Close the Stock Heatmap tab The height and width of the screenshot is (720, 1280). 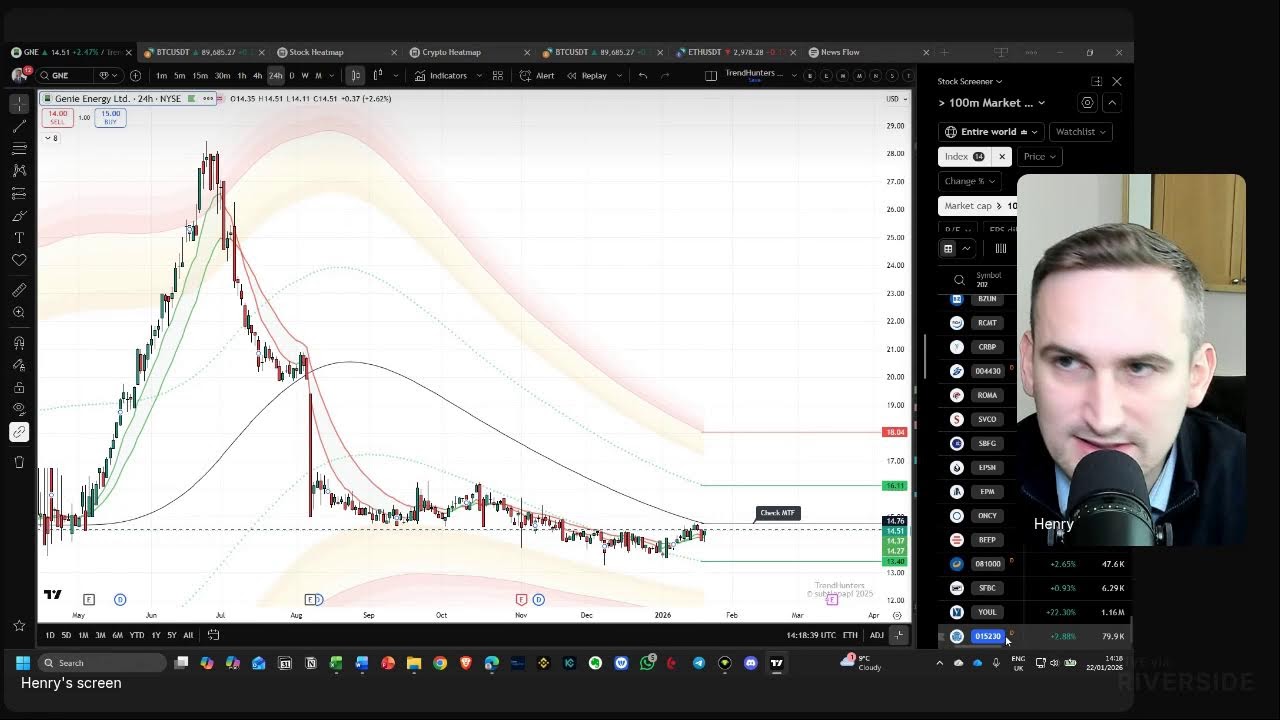coord(394,52)
